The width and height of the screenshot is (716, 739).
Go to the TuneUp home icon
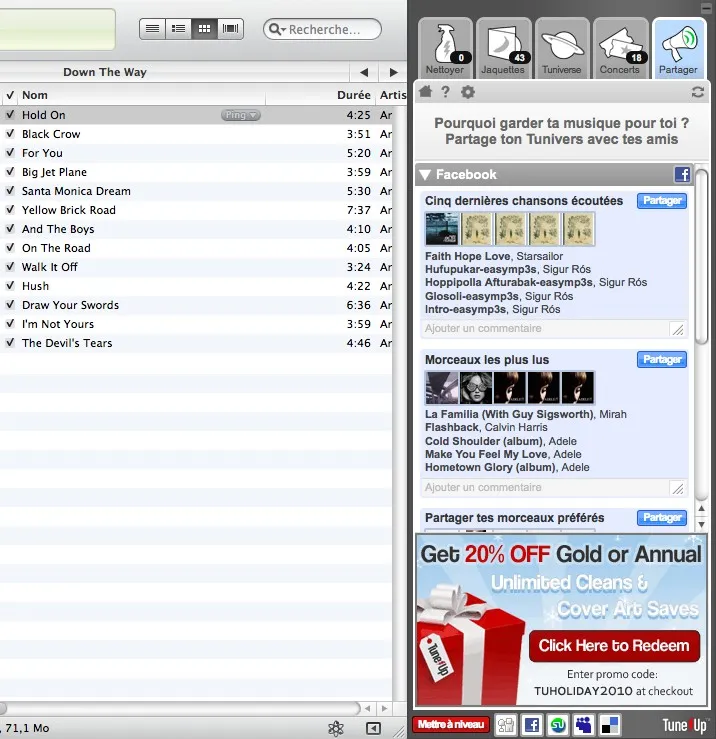pyautogui.click(x=425, y=91)
